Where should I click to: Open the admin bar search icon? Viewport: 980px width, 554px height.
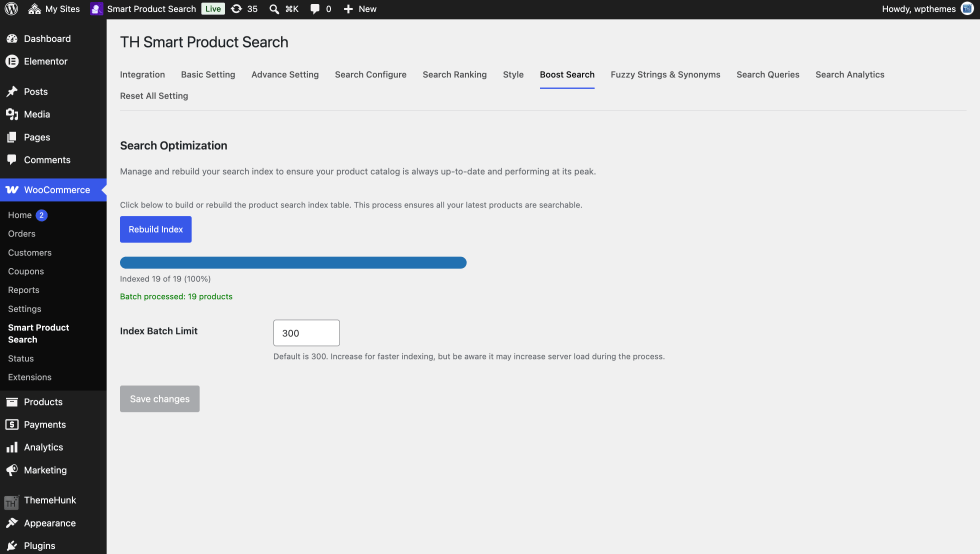coord(274,9)
